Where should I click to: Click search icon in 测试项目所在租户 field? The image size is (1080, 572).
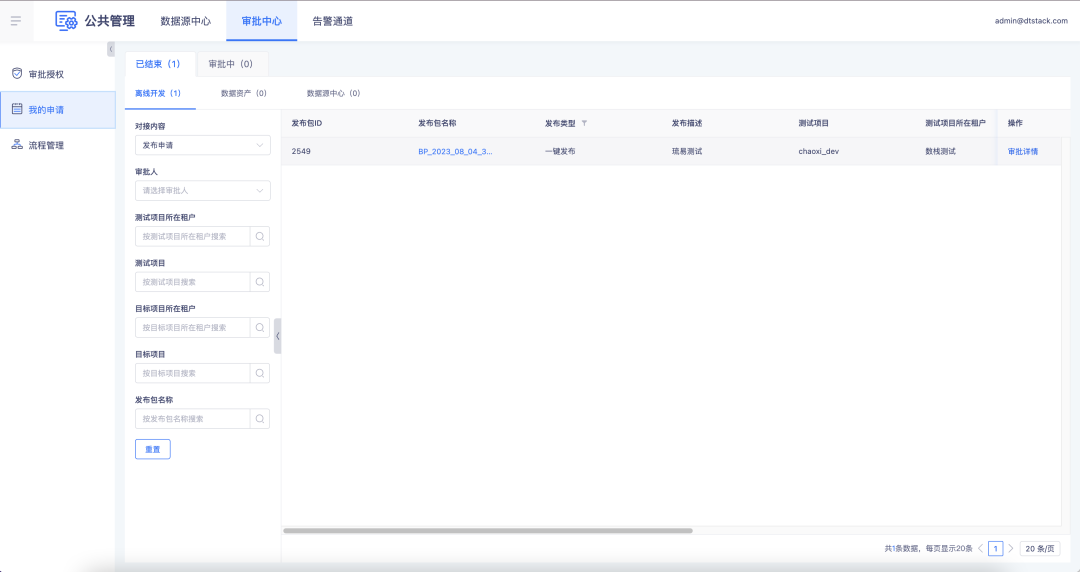click(x=260, y=237)
